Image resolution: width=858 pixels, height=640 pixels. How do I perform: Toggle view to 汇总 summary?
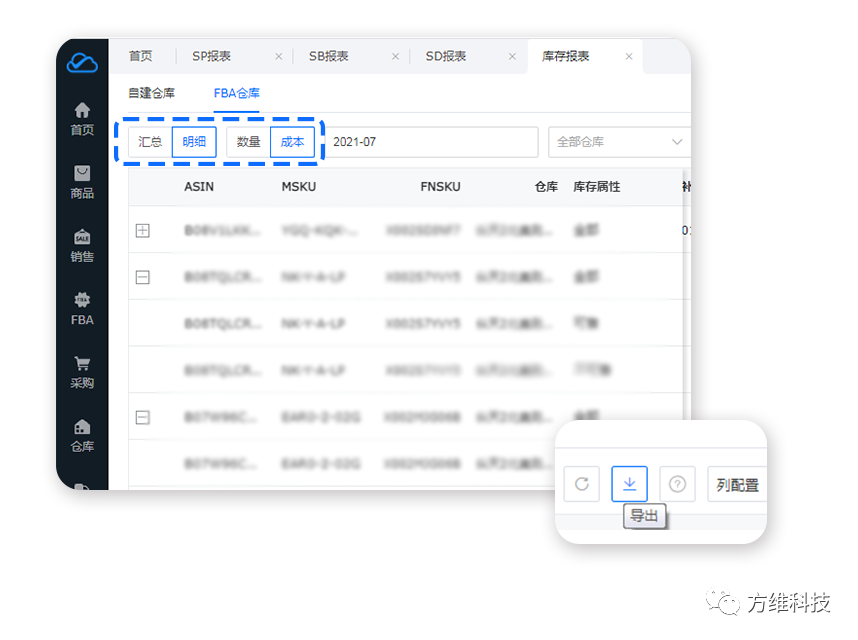pos(150,142)
